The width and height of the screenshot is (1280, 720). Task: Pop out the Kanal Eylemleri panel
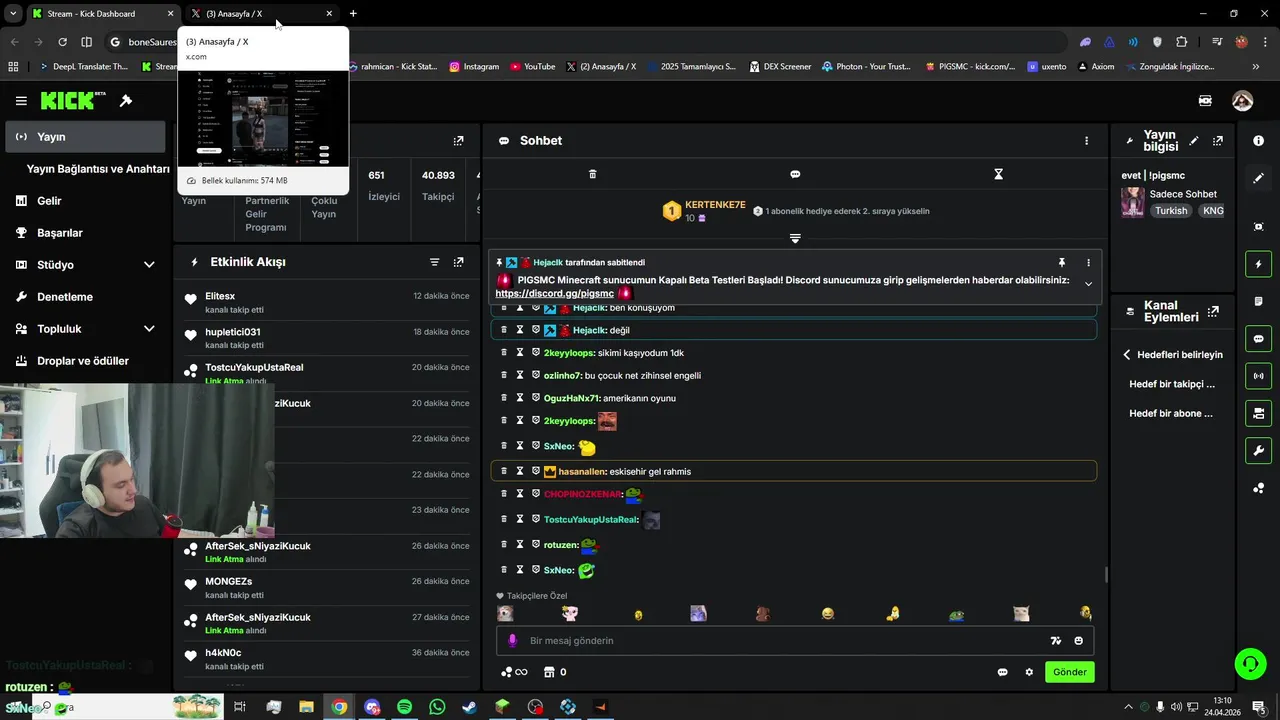tap(1213, 311)
